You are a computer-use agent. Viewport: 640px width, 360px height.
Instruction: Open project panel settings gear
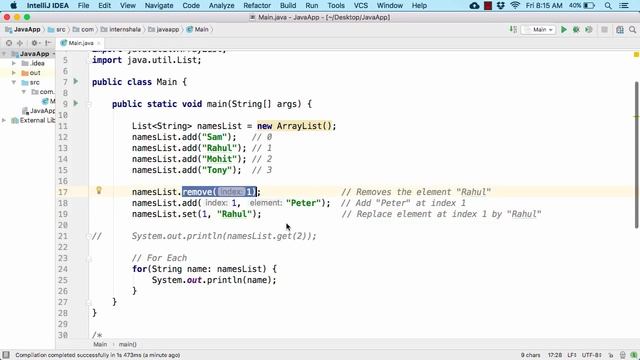click(35, 43)
